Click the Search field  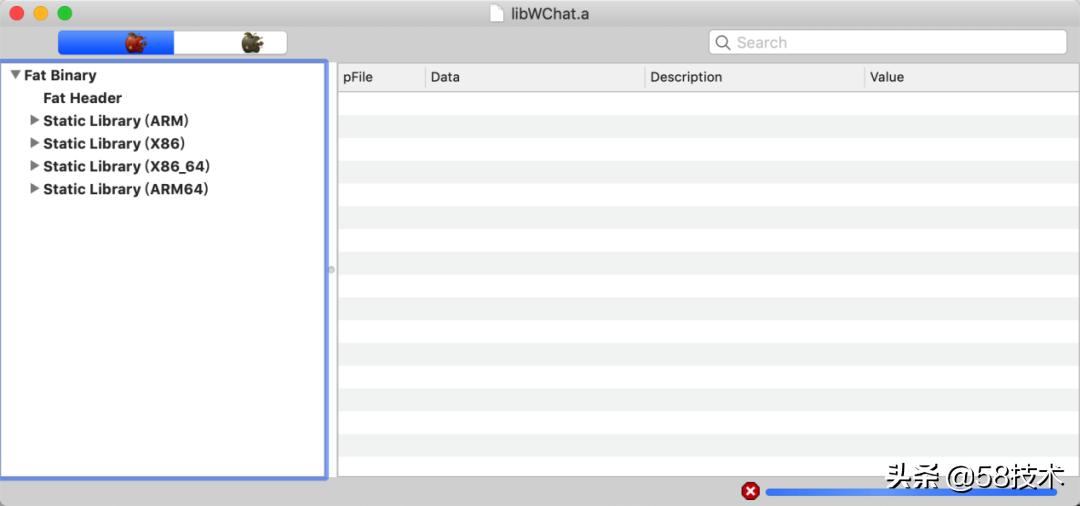click(888, 43)
